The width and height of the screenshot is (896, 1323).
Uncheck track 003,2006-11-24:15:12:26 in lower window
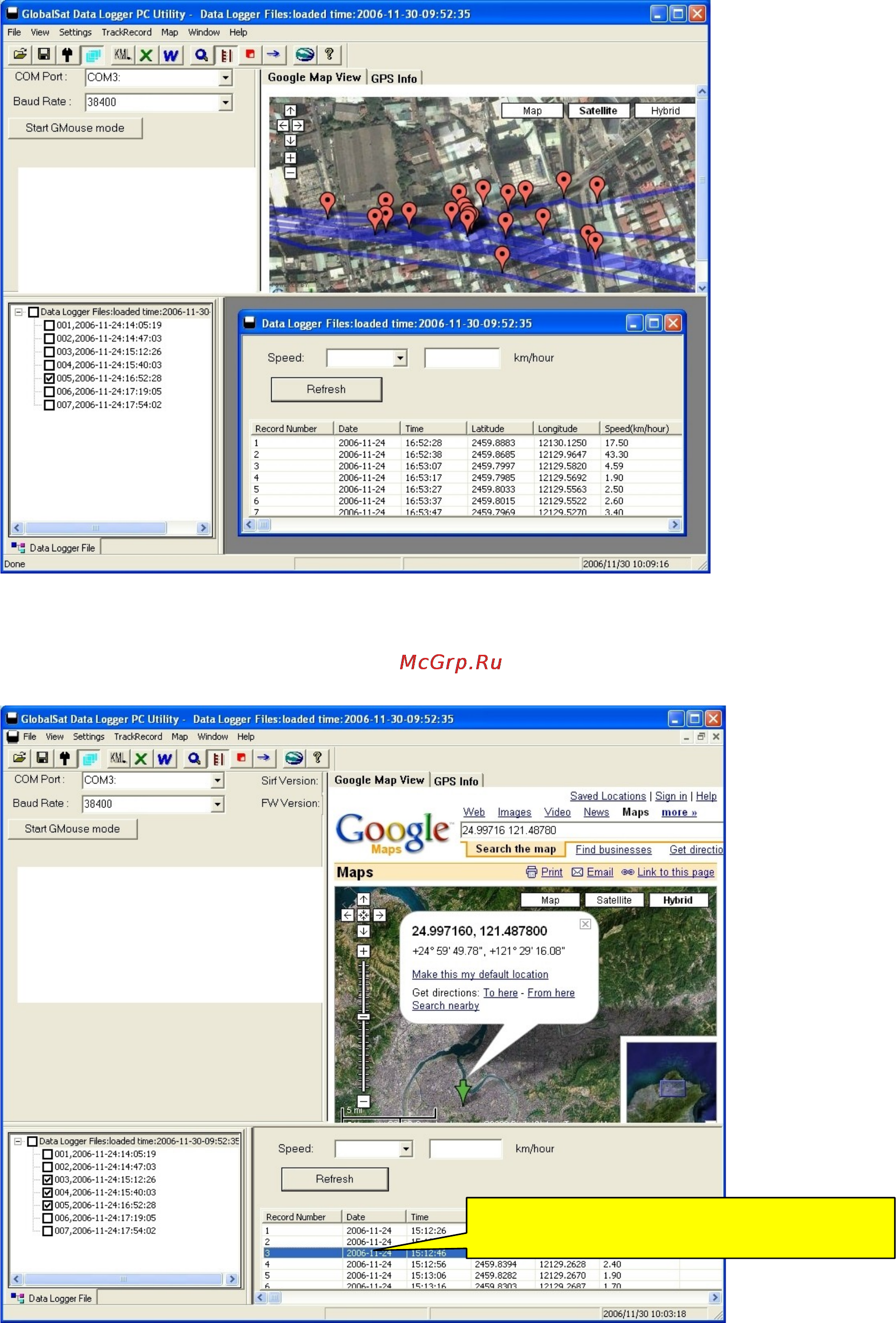47,1180
